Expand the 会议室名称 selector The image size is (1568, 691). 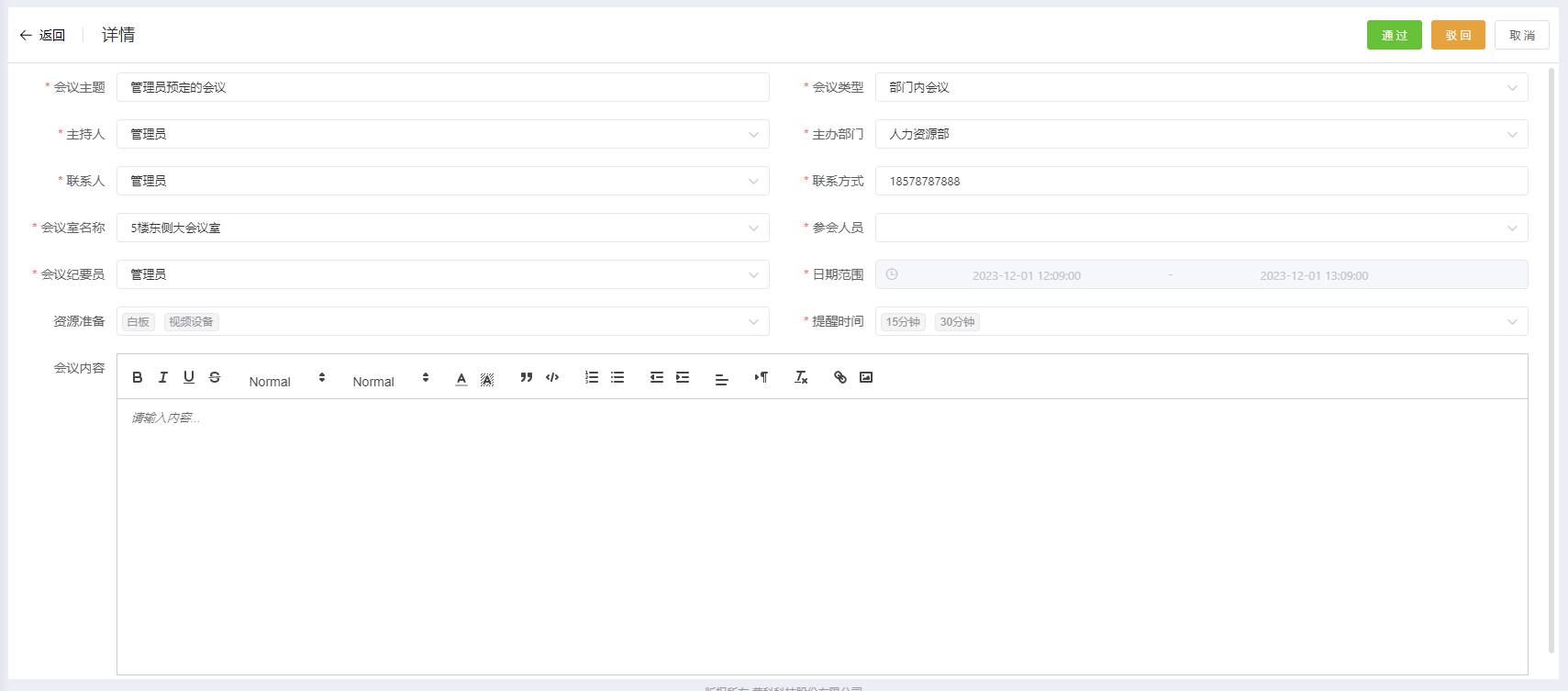tap(442, 228)
